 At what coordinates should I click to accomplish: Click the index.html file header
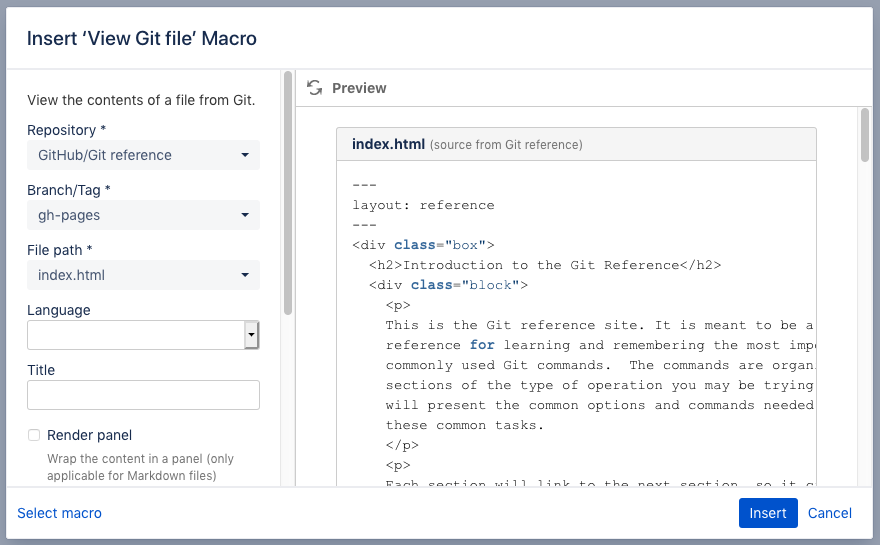[389, 144]
